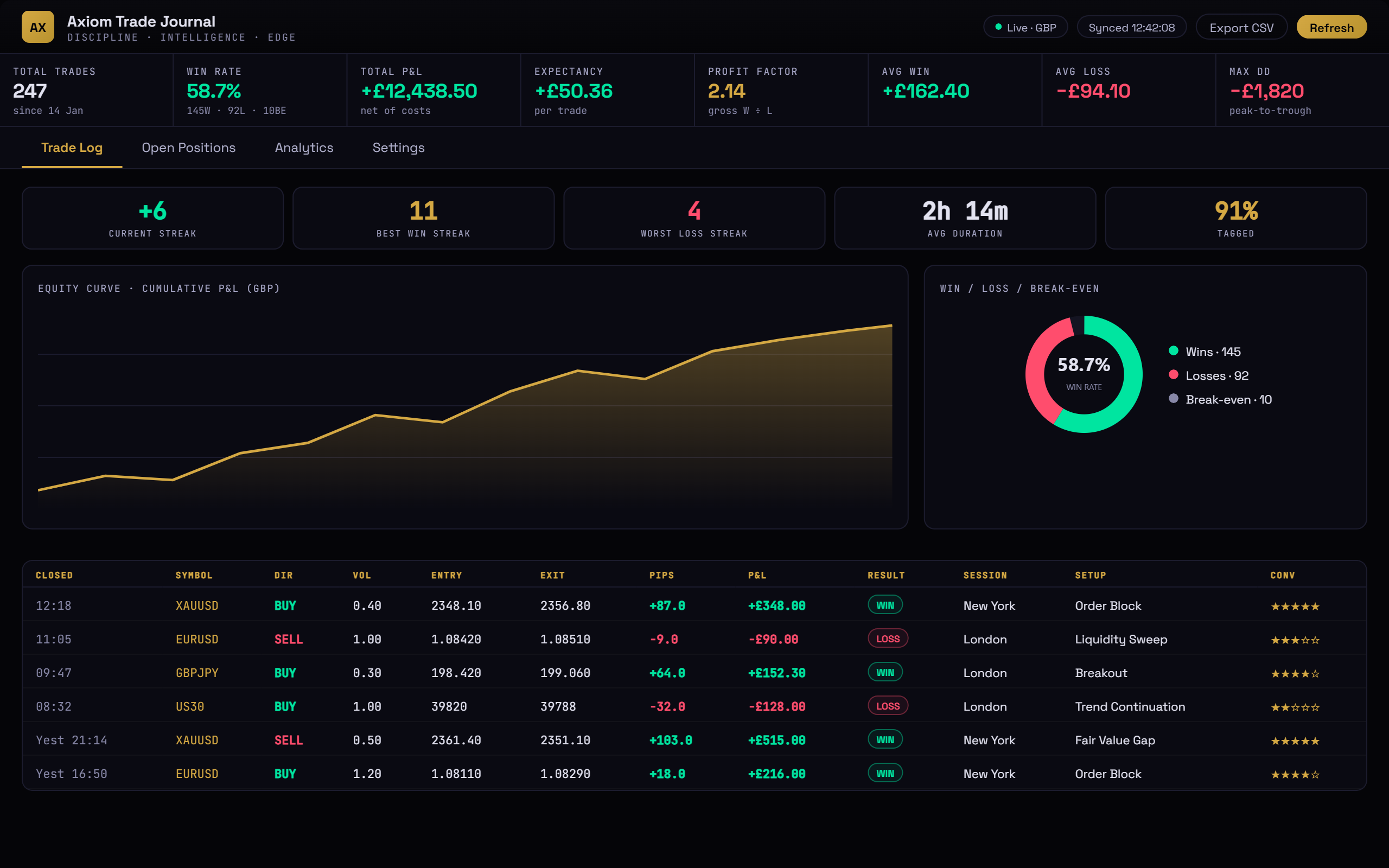Click the Axiom Trade Journal title
The height and width of the screenshot is (868, 1389).
click(x=141, y=21)
